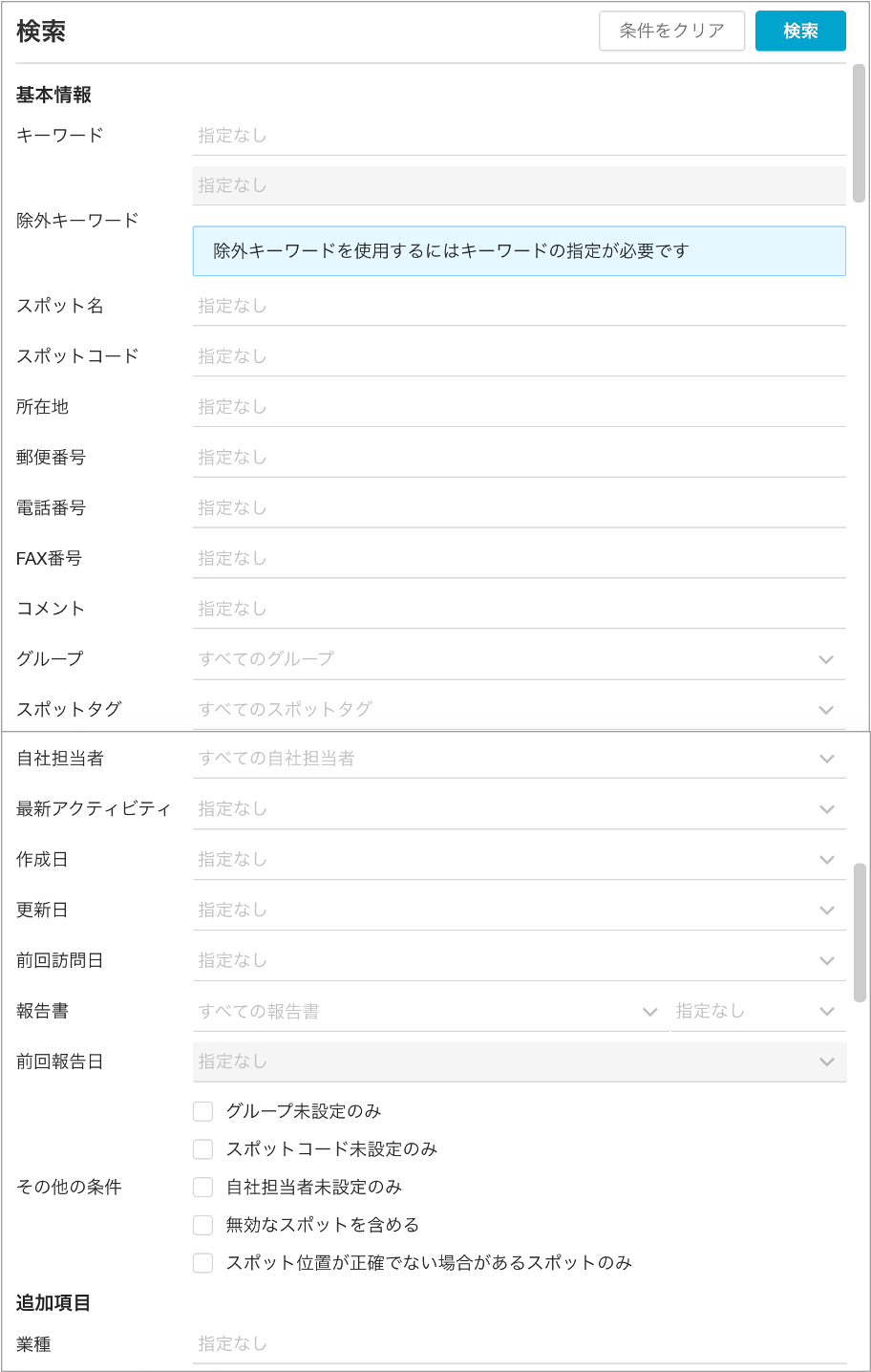Toggle 無効なスポットを含める checkbox
871x1372 pixels.
[202, 1225]
